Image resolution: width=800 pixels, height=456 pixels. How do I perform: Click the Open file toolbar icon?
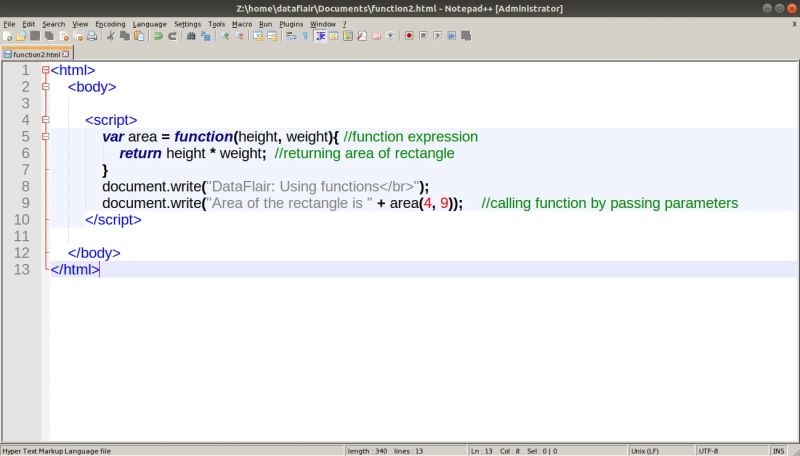(x=21, y=36)
